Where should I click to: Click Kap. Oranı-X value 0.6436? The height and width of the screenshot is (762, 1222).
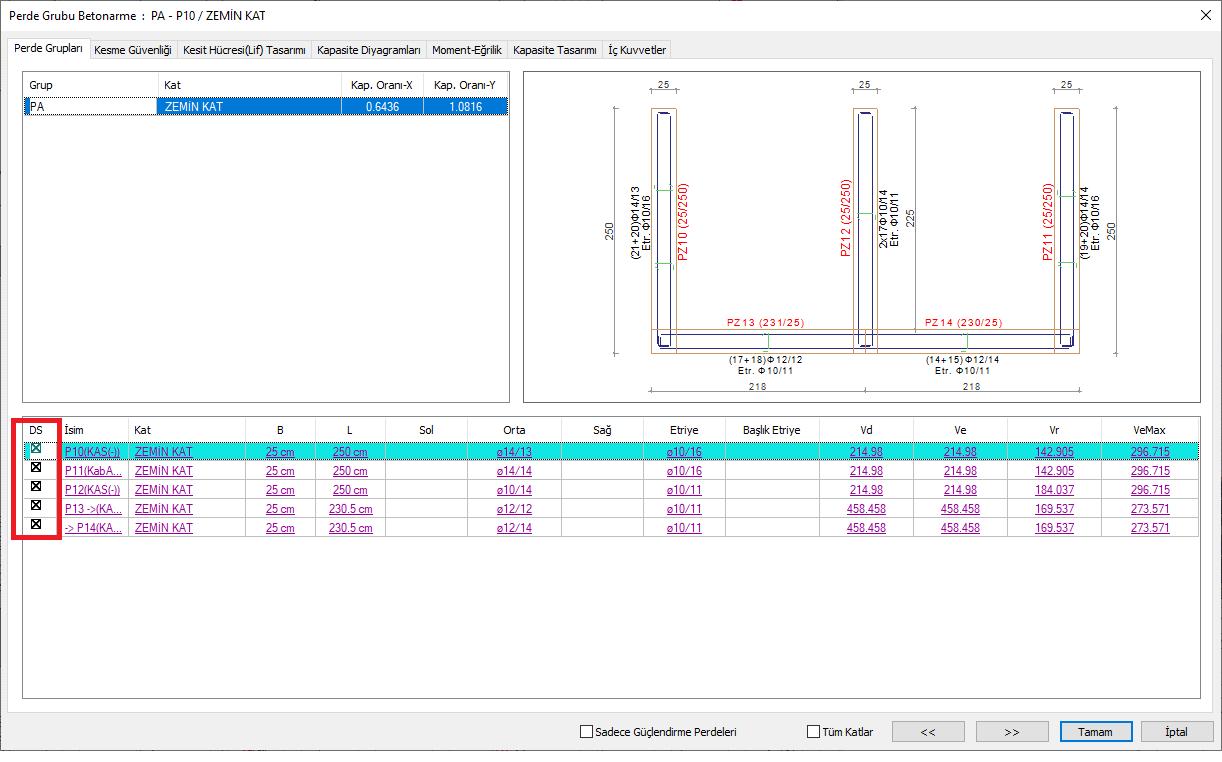pyautogui.click(x=382, y=106)
